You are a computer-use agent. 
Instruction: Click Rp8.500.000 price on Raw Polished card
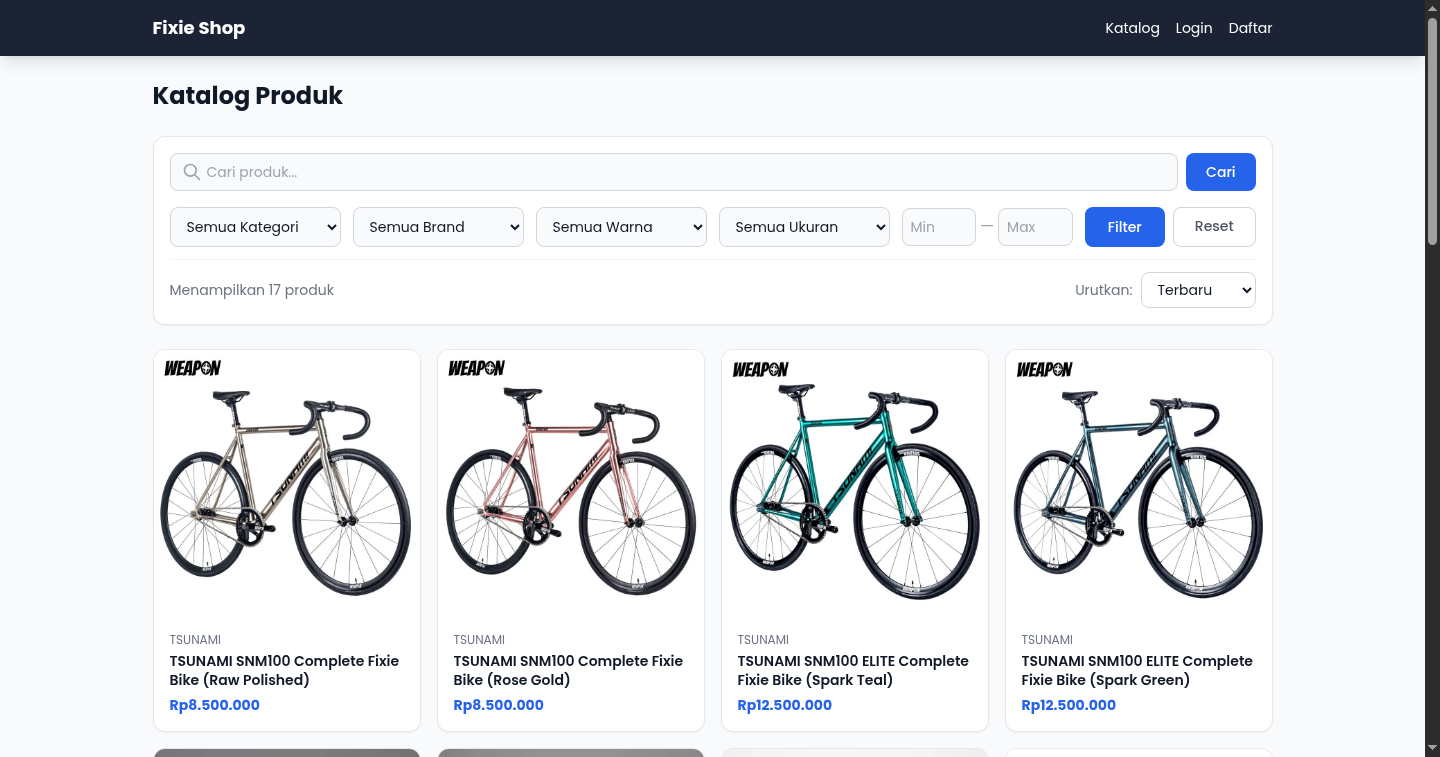[x=215, y=705]
